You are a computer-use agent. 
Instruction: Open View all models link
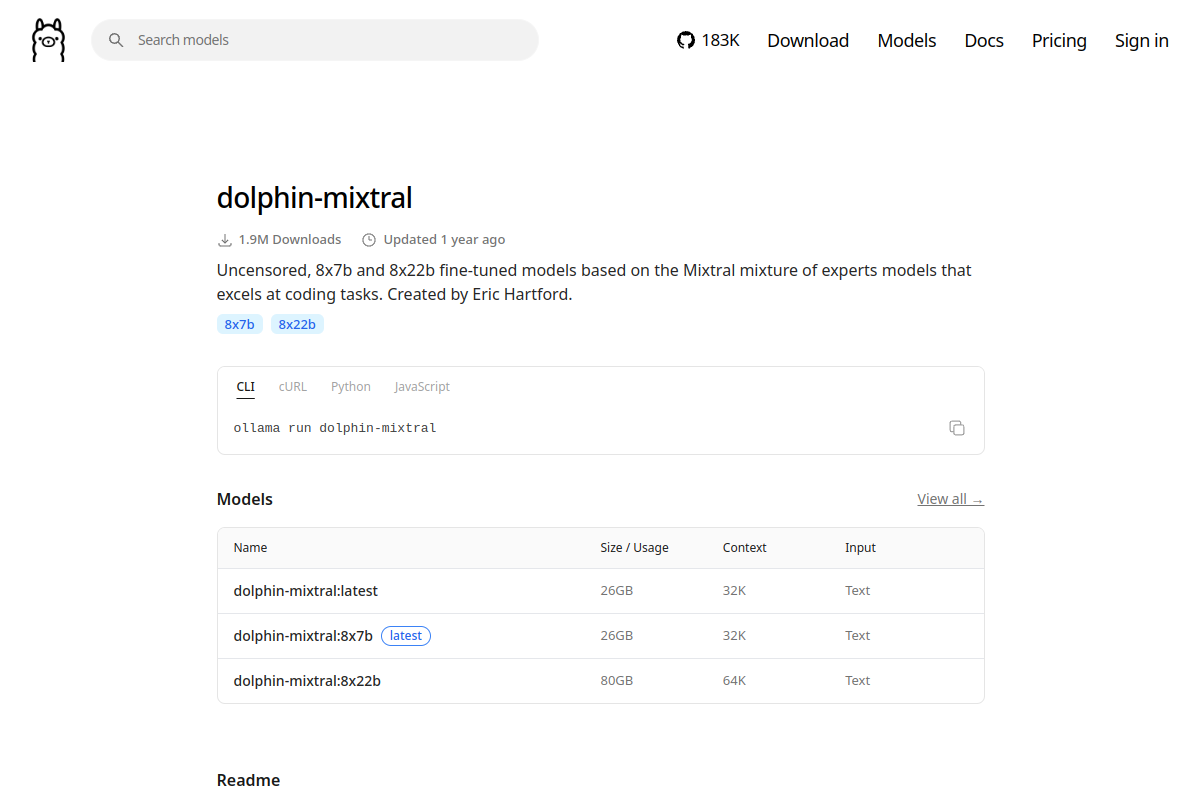pyautogui.click(x=950, y=499)
